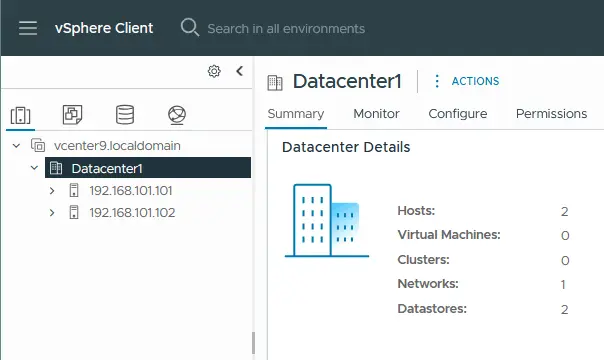Screen dimensions: 604x360
Task: Open the Configure tab
Action: pyautogui.click(x=458, y=114)
